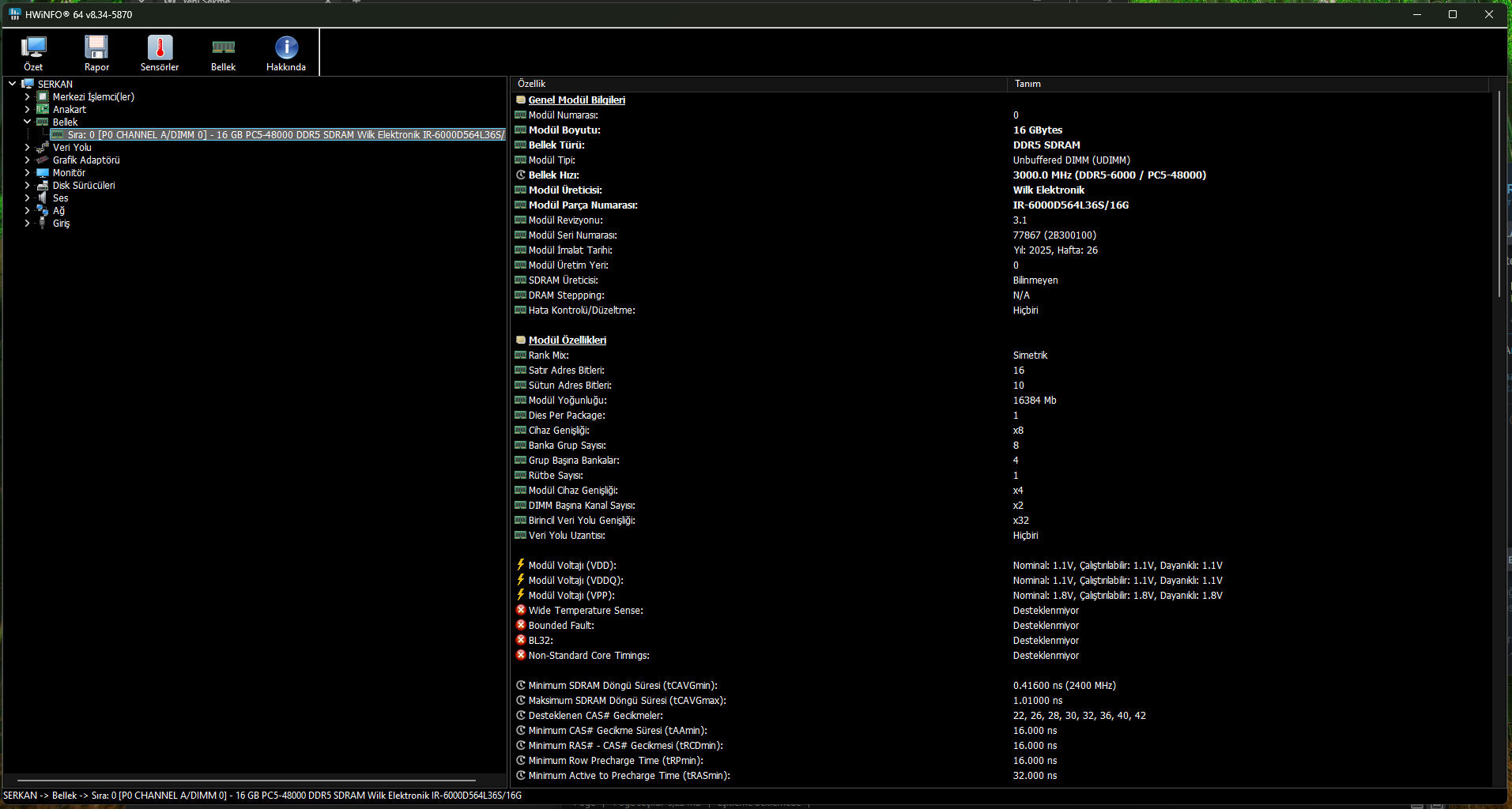1512x809 pixels.
Task: Click the Genel Modül Bilgileri section icon
Action: pyautogui.click(x=521, y=100)
